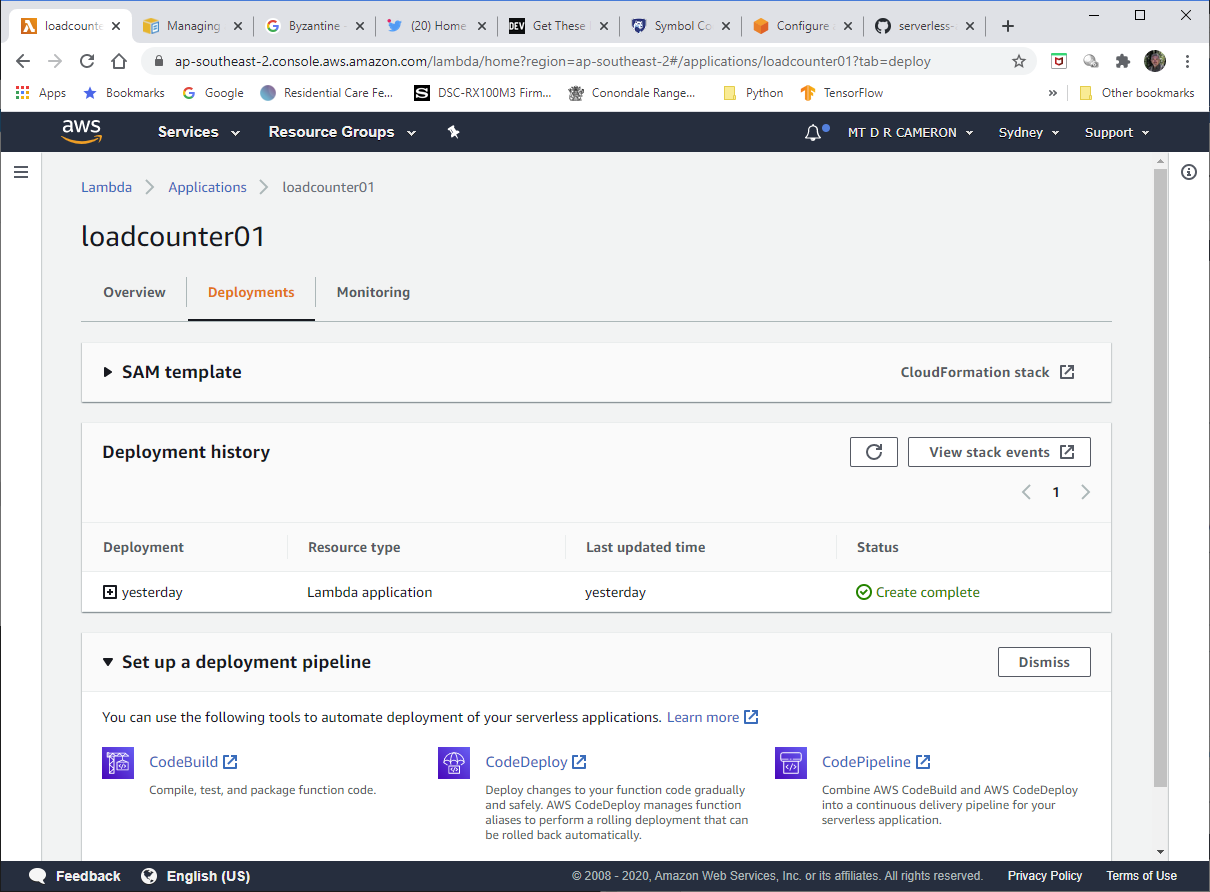Viewport: 1210px width, 892px height.
Task: Open the CodeBuild link
Action: click(193, 762)
